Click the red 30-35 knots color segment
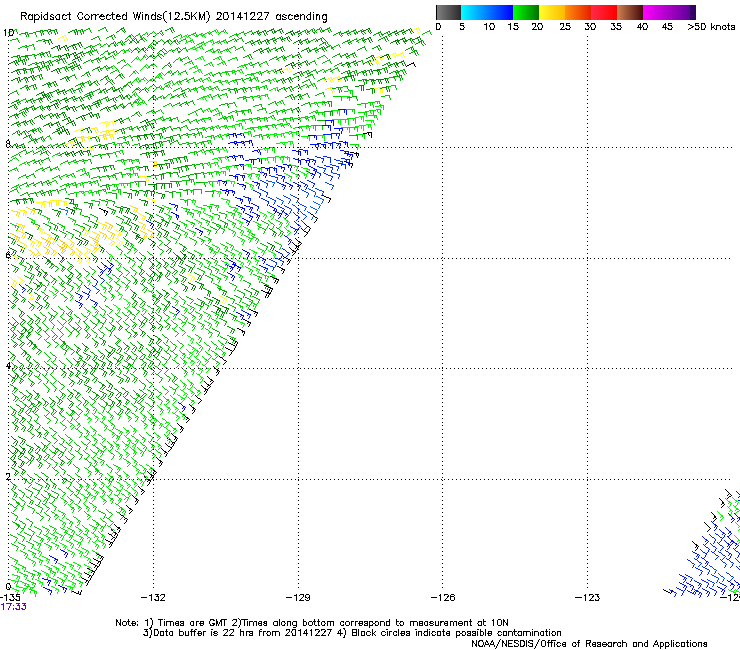The image size is (740, 650). tap(604, 12)
